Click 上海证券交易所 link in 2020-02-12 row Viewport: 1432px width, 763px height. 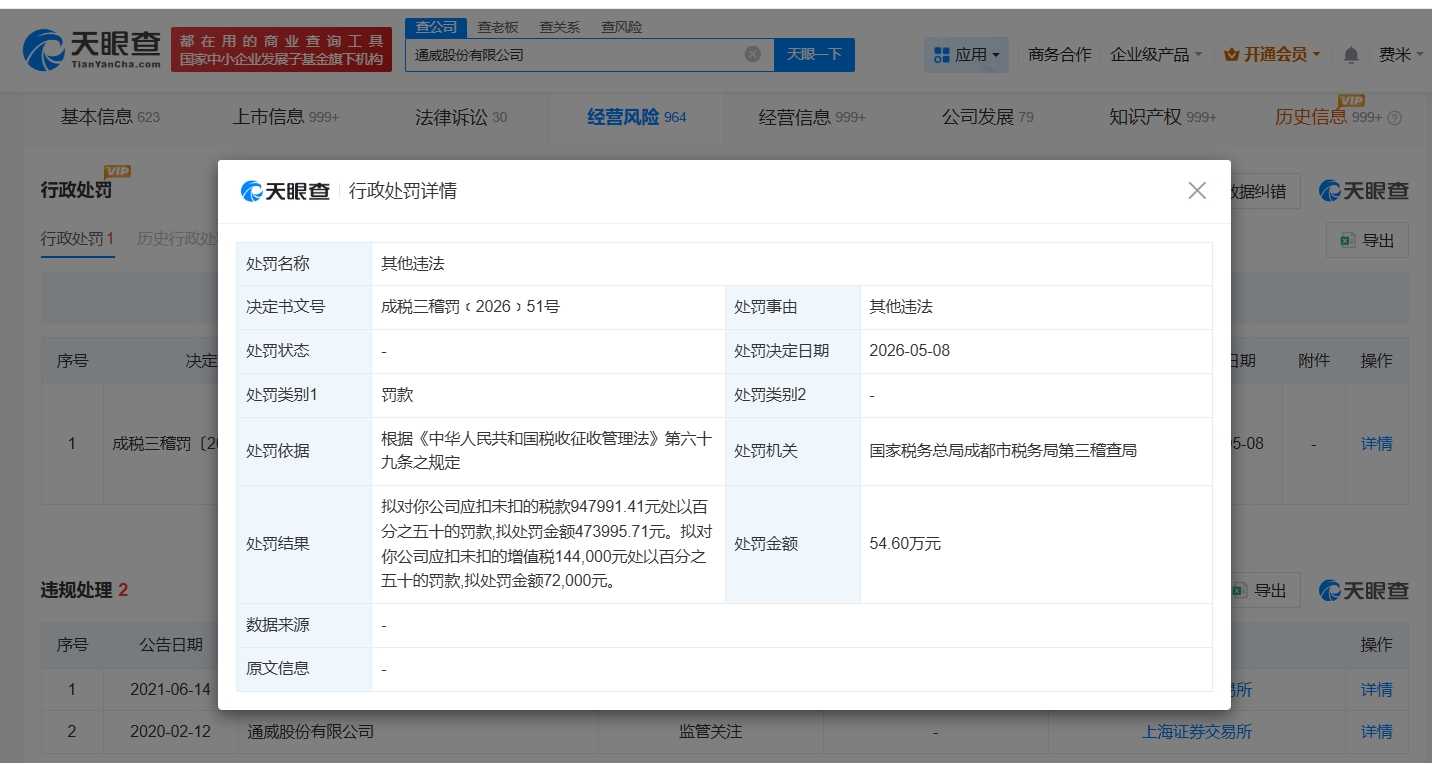point(1197,731)
